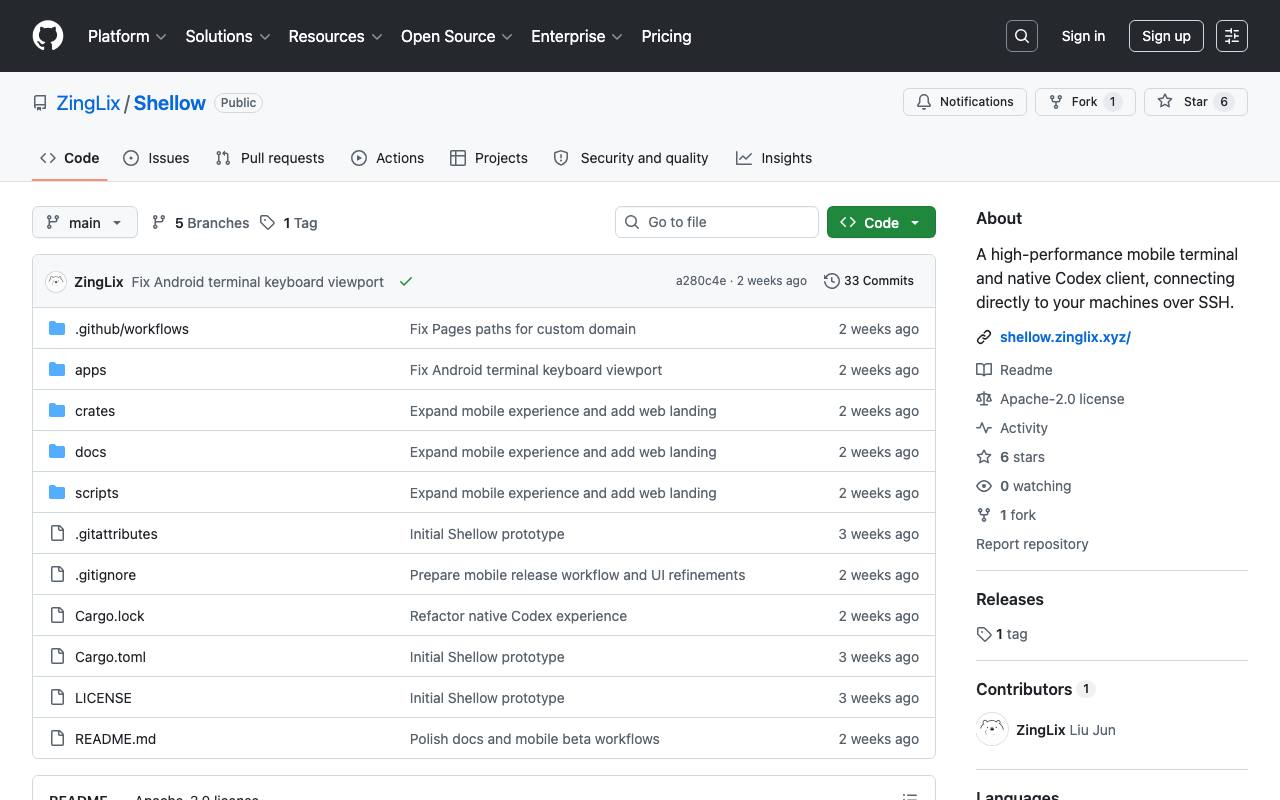This screenshot has height=800, width=1280.
Task: Open Contributors heading link
Action: (x=1035, y=689)
